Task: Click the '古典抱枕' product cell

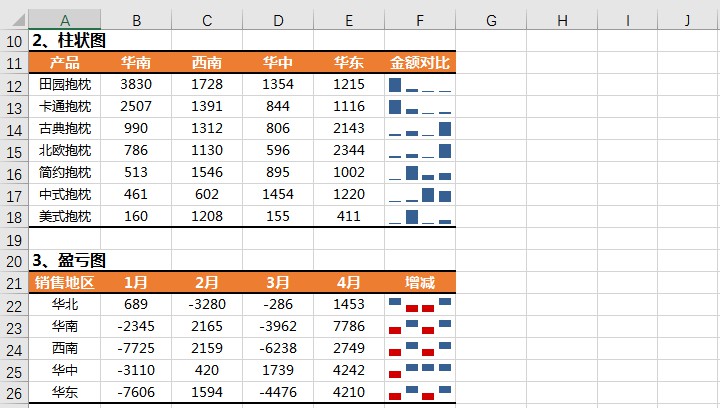Action: coord(65,129)
